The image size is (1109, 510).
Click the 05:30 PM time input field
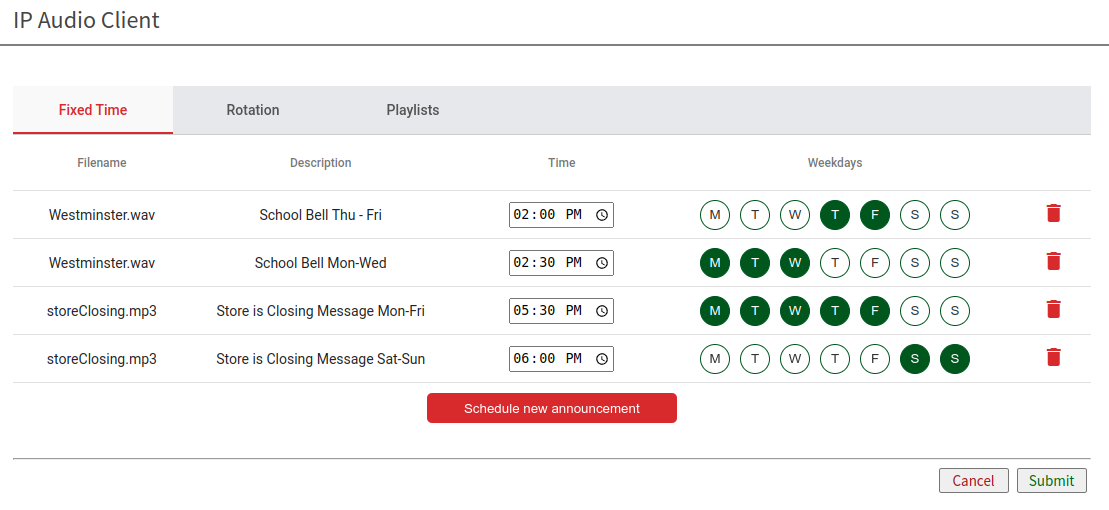(546, 311)
